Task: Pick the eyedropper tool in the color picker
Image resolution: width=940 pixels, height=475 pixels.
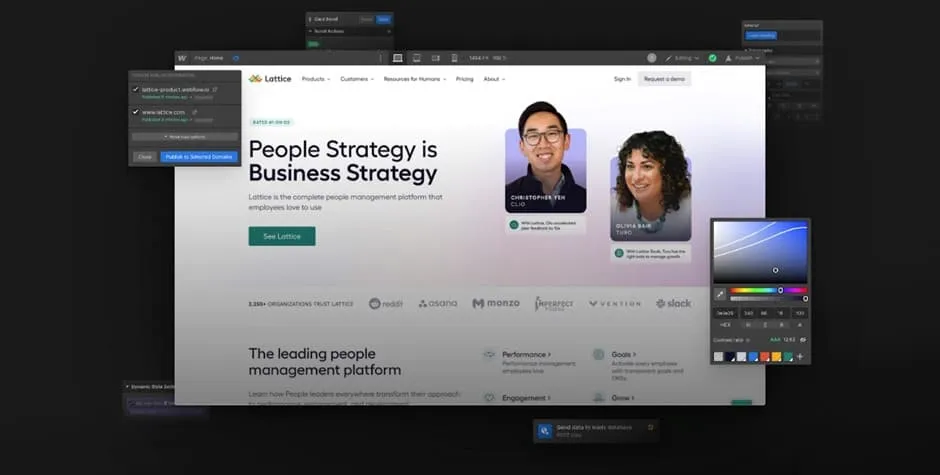Action: [x=720, y=294]
